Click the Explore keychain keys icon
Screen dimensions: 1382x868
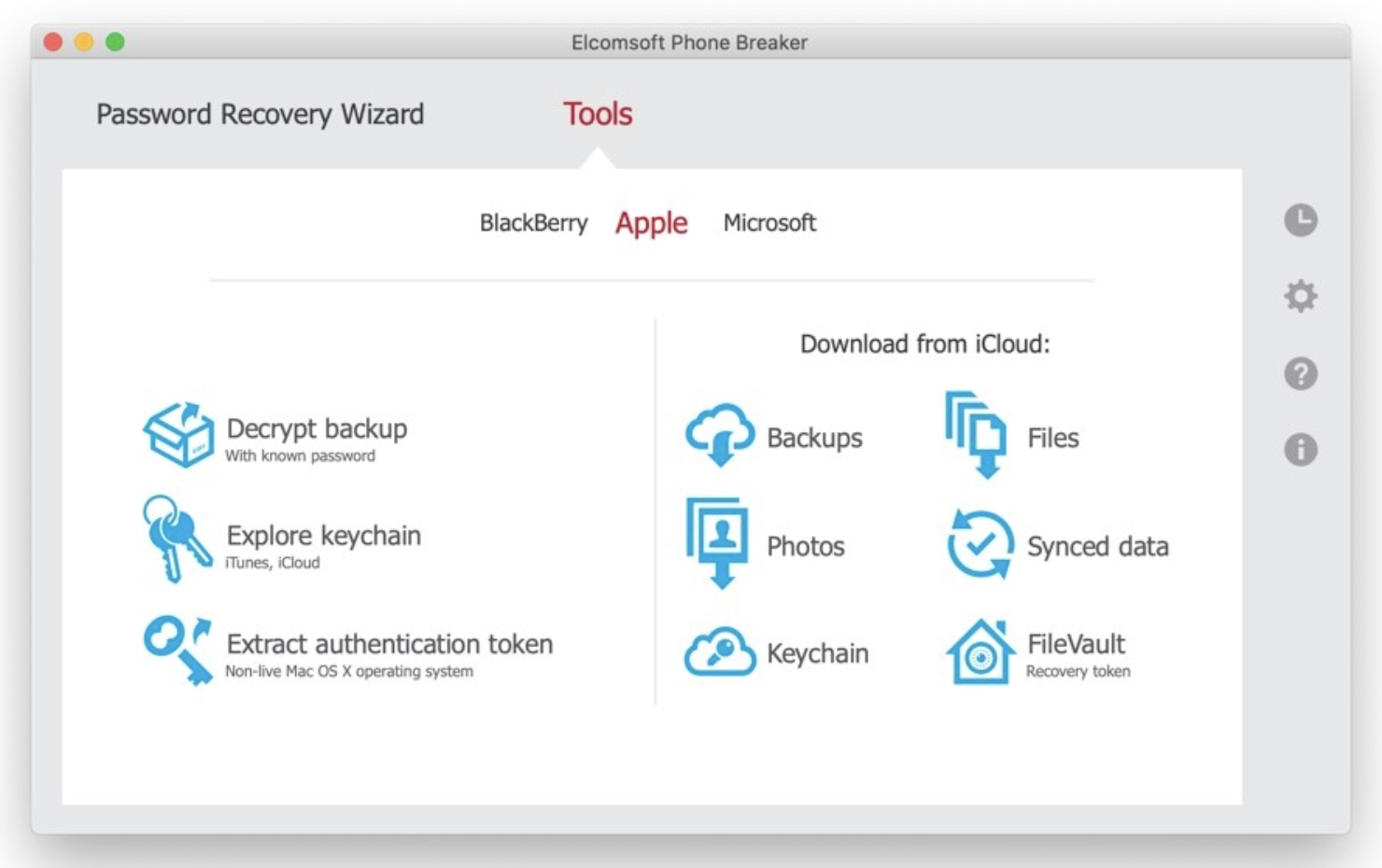(x=176, y=539)
